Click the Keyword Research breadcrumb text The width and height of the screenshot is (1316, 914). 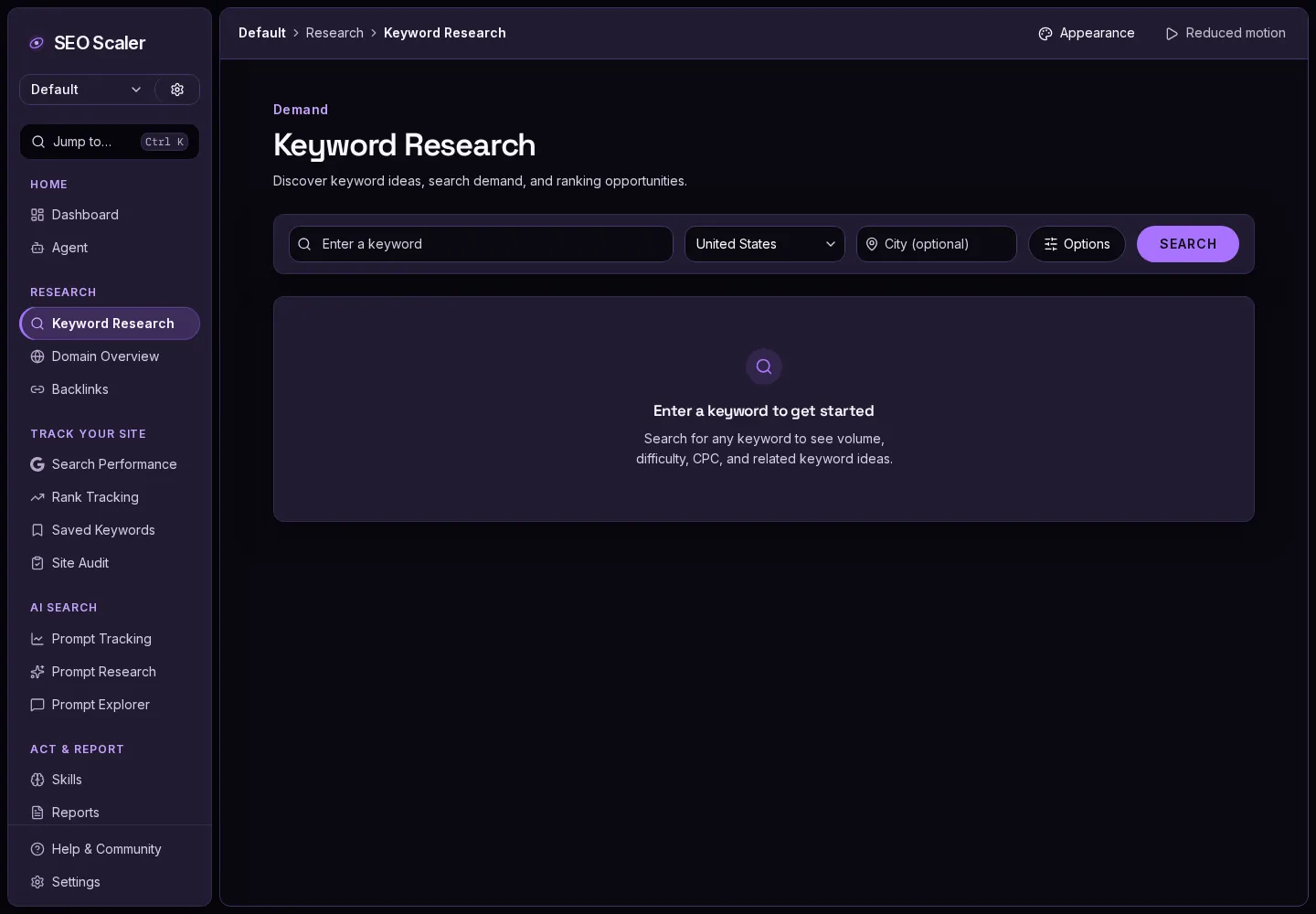(445, 33)
